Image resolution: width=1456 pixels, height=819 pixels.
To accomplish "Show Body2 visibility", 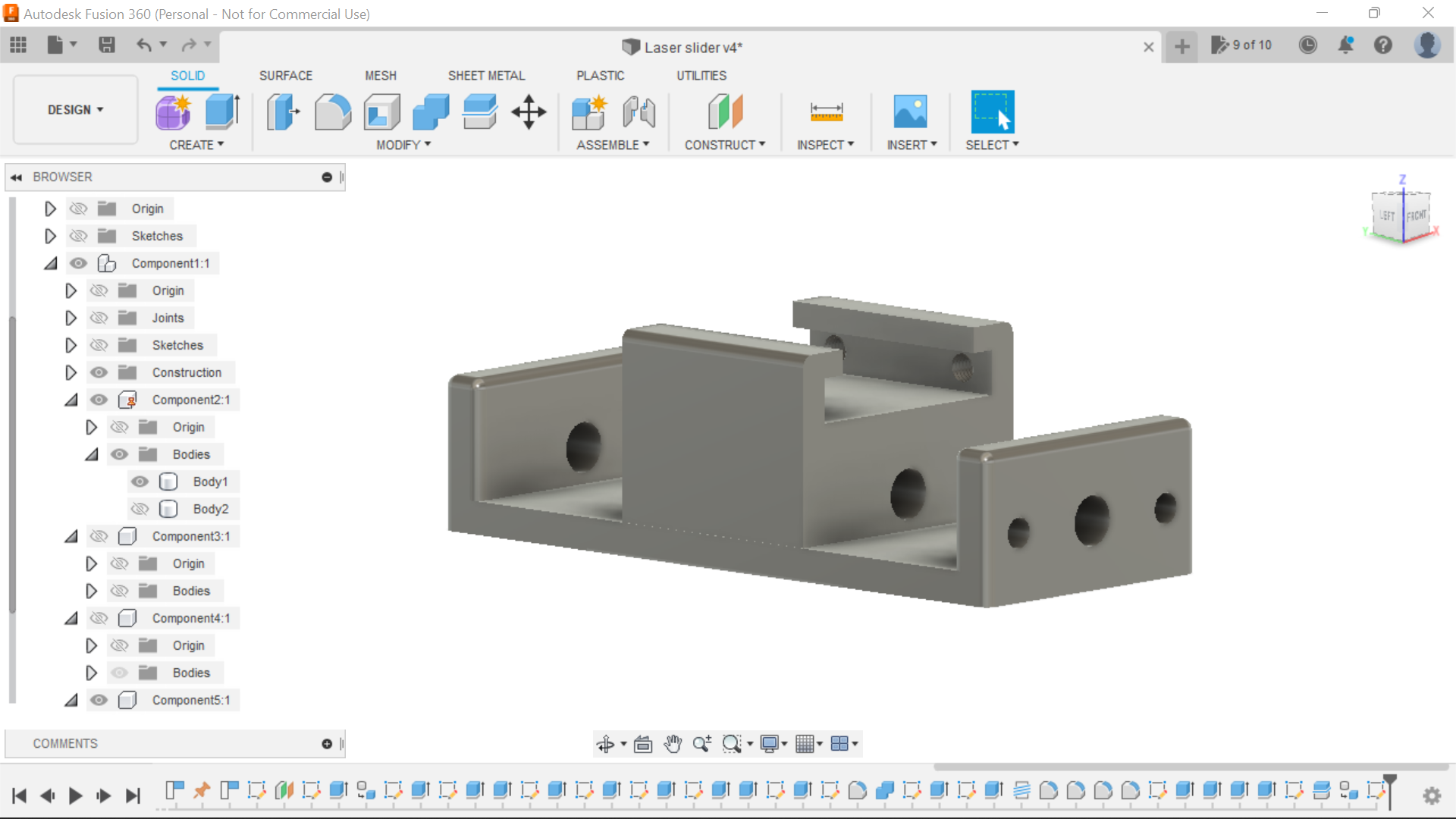I will pyautogui.click(x=140, y=509).
